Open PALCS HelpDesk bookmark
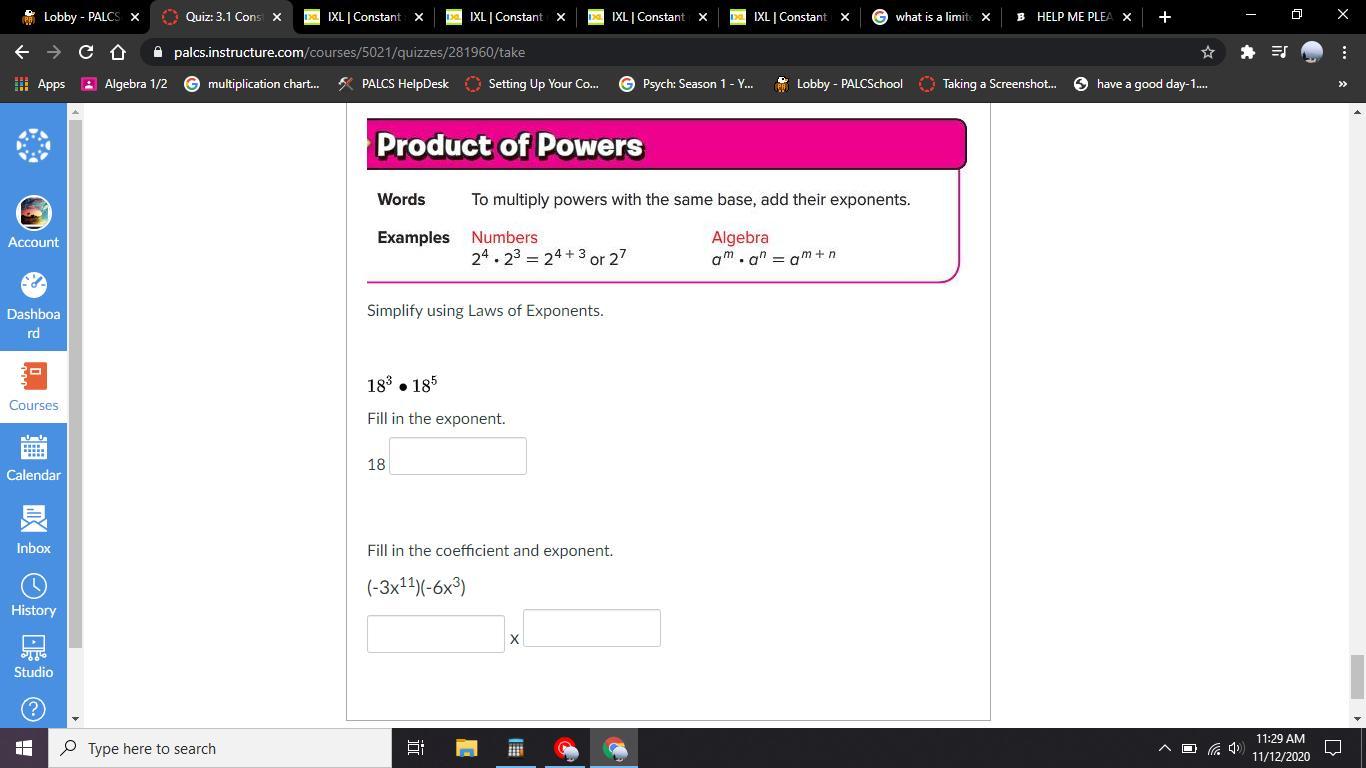Screen dimensions: 1366x768 tap(393, 84)
